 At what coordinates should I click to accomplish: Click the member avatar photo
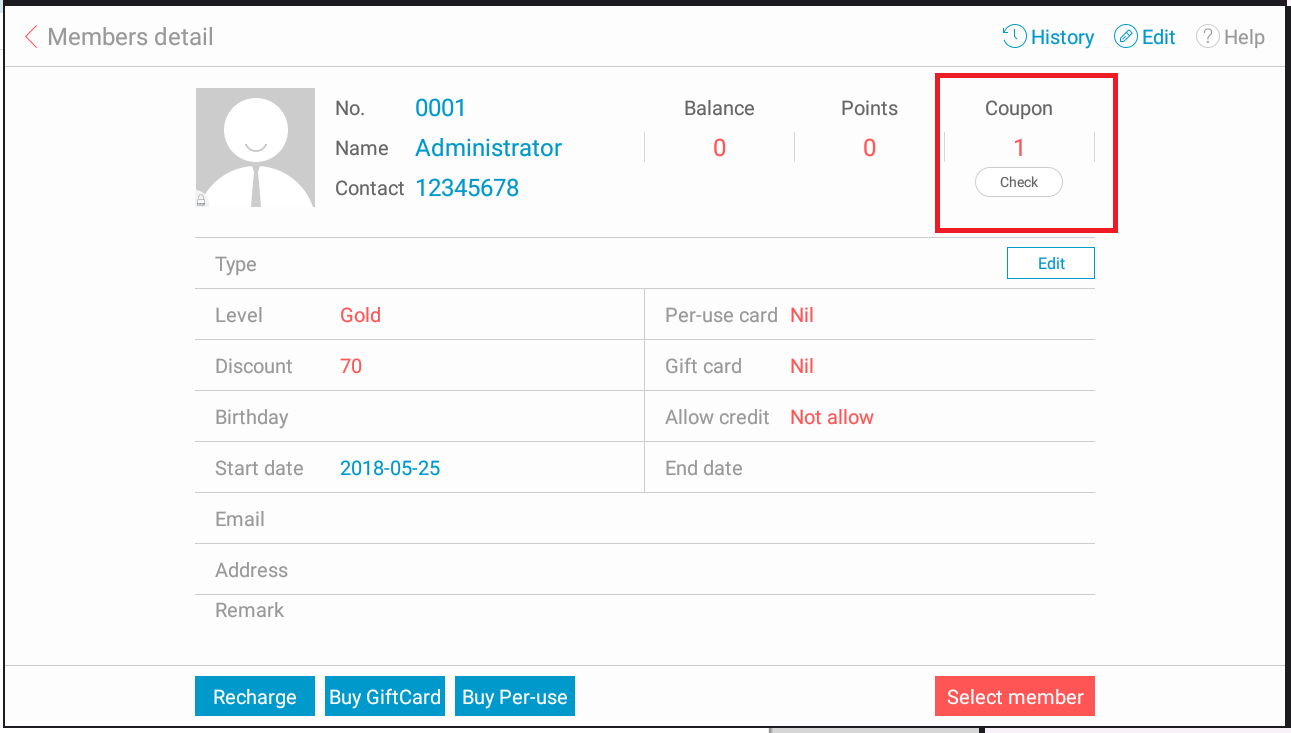(x=255, y=148)
